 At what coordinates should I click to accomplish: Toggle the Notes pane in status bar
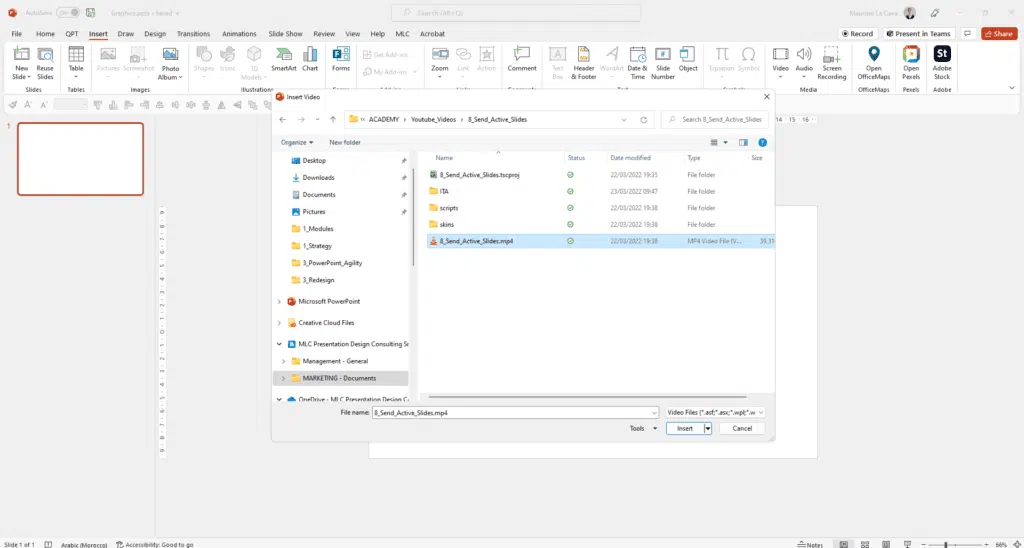pyautogui.click(x=811, y=544)
